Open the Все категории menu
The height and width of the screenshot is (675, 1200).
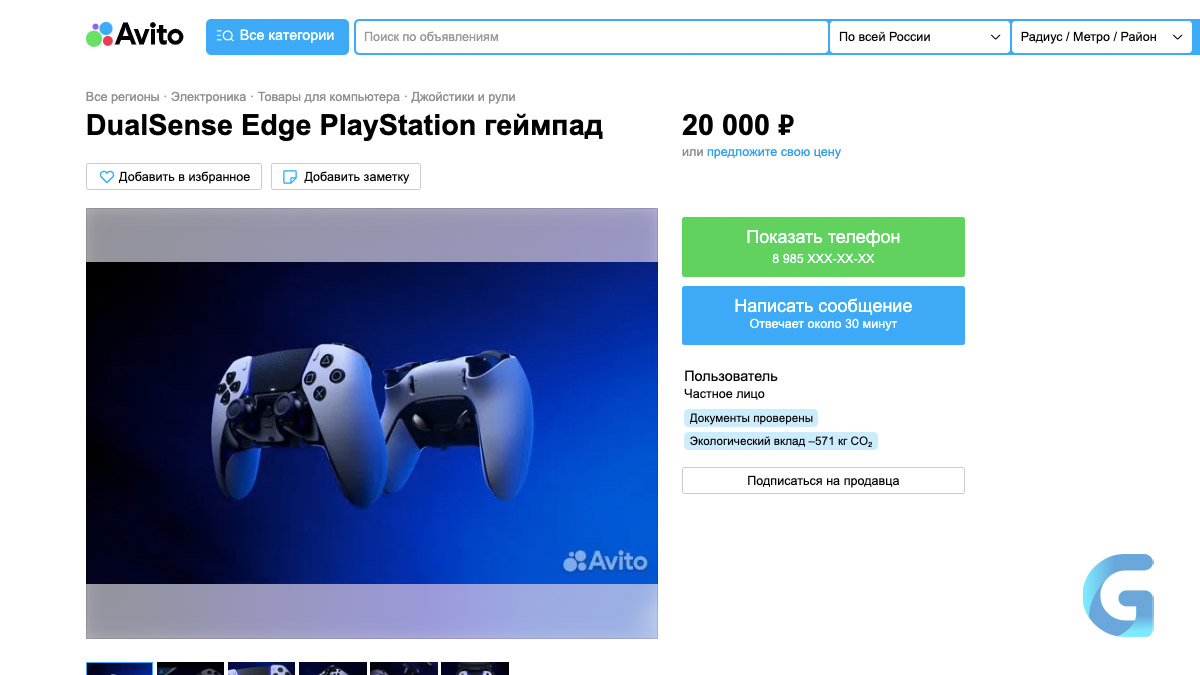[277, 36]
